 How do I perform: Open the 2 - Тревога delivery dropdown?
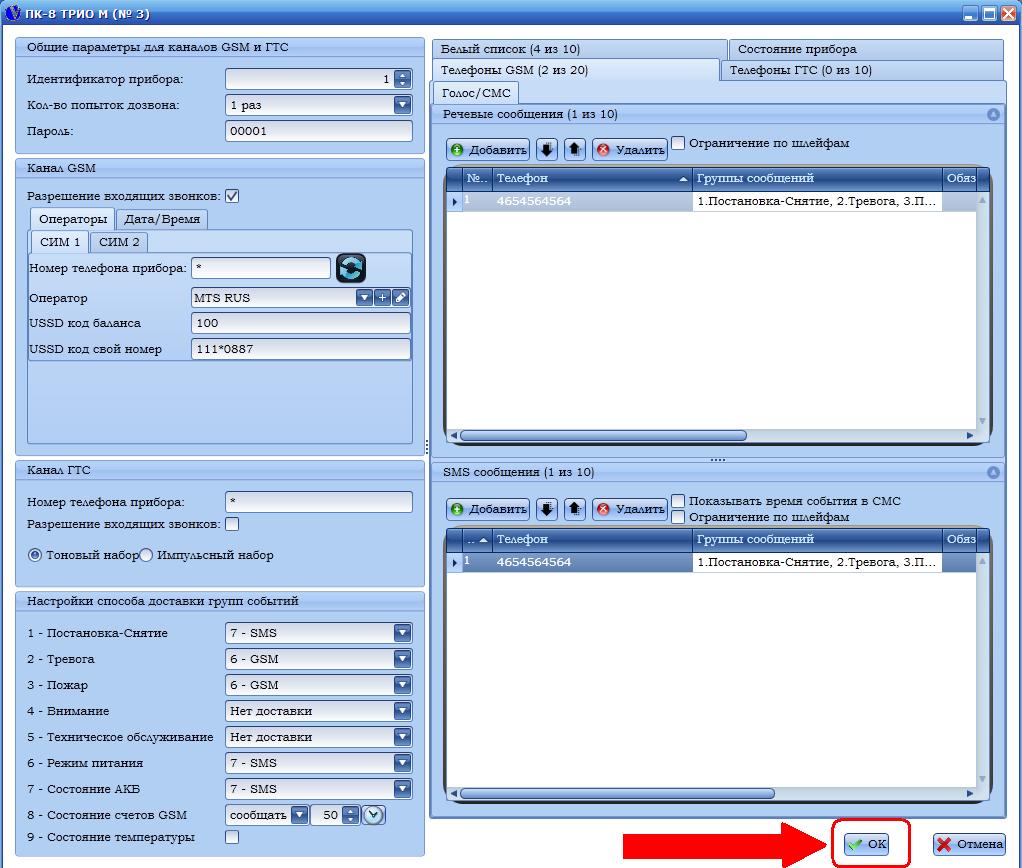click(402, 659)
